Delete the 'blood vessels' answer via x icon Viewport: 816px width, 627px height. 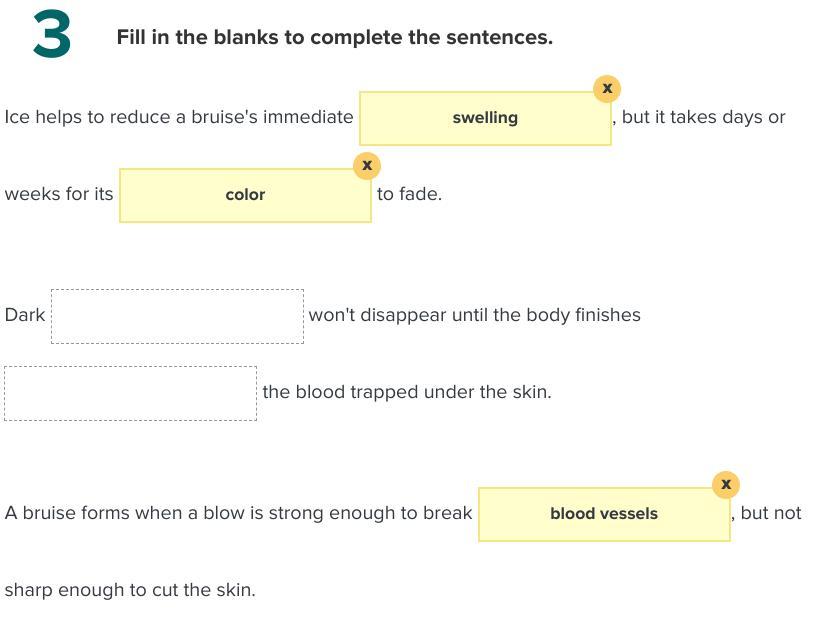coord(726,484)
